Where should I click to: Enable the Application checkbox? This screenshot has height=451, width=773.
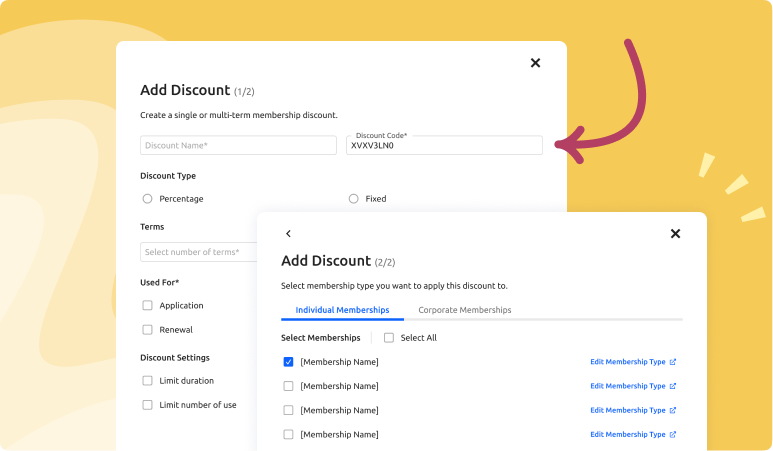pos(148,306)
